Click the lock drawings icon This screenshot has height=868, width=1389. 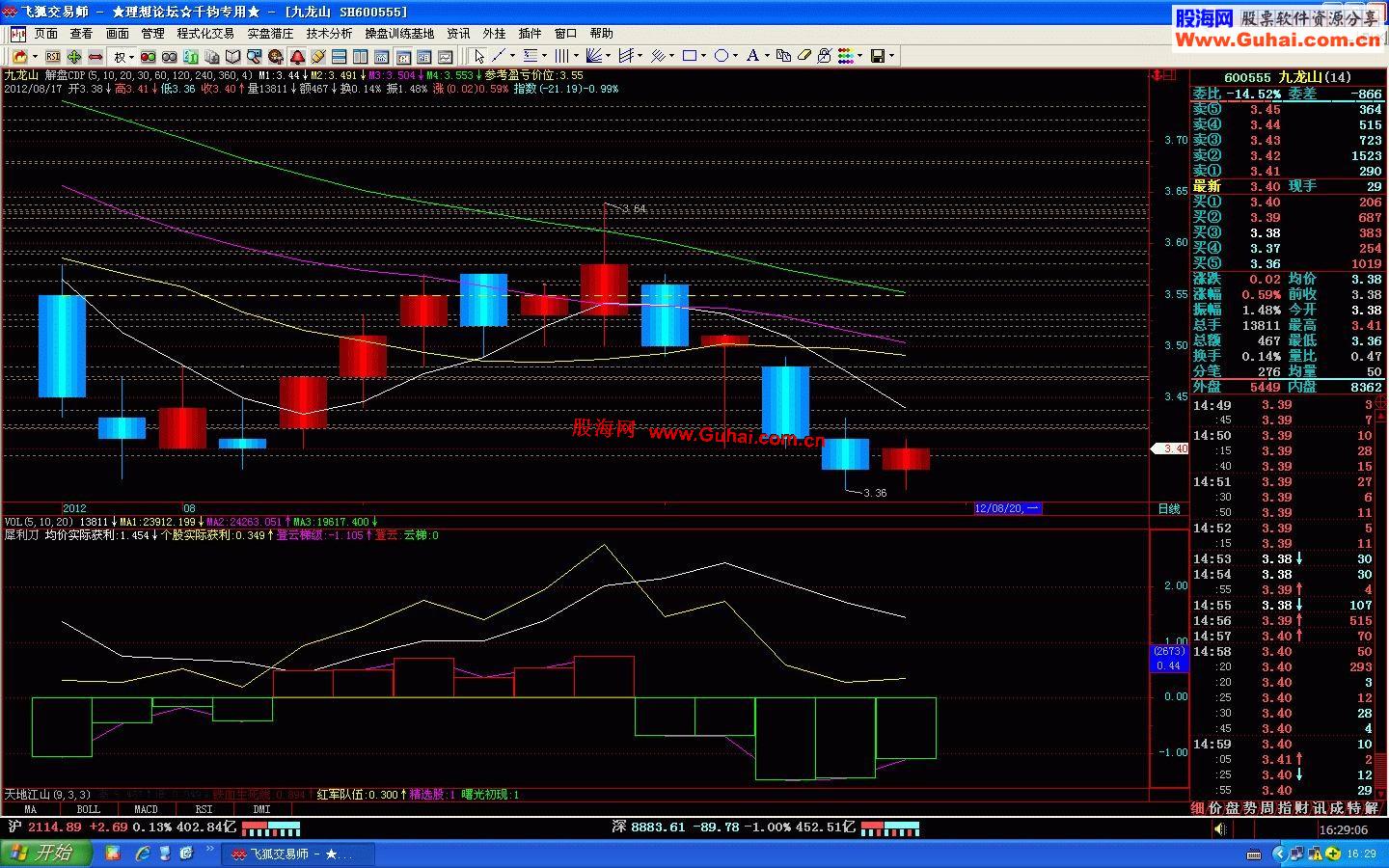point(825,57)
